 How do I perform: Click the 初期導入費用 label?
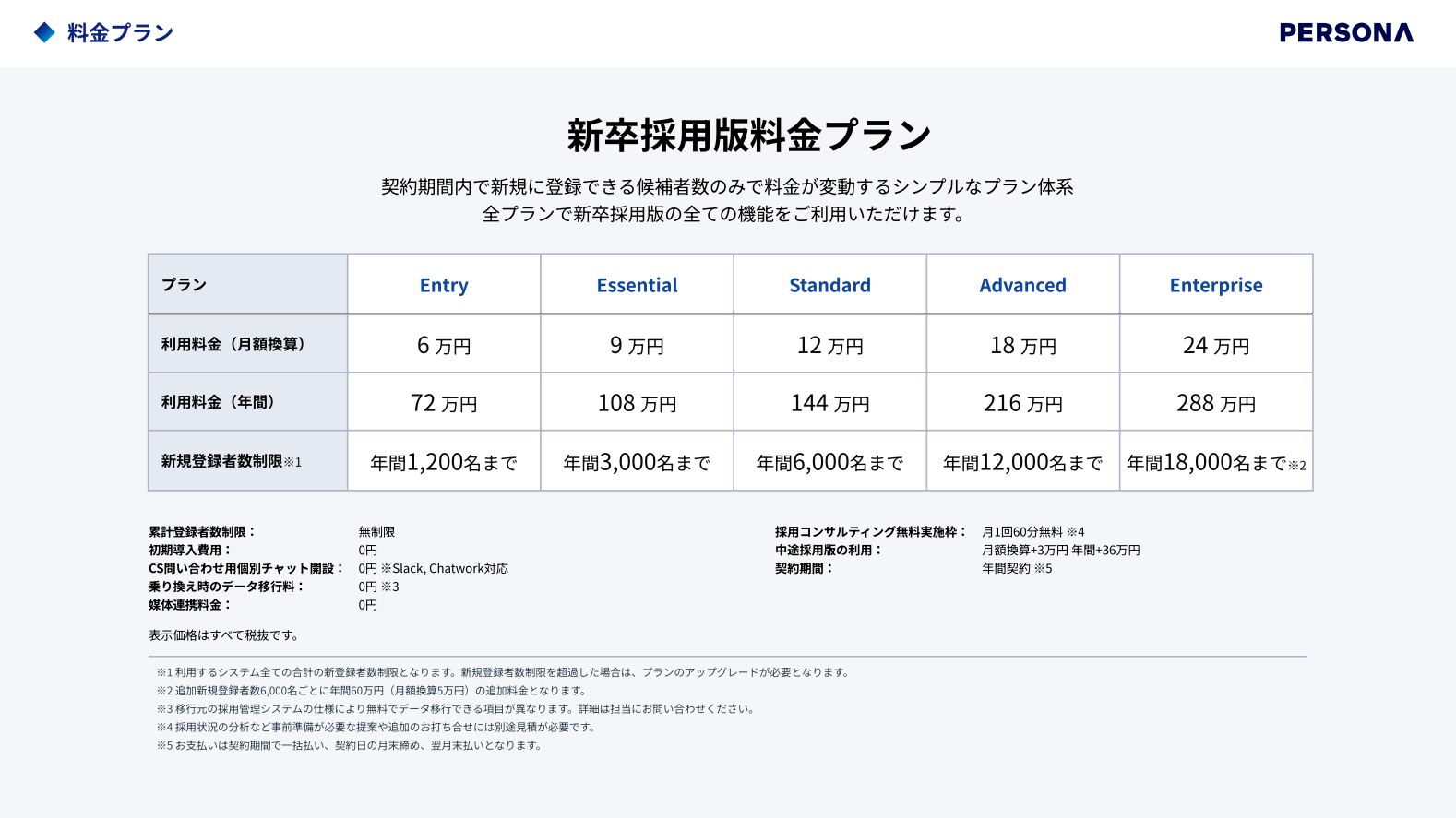[190, 551]
